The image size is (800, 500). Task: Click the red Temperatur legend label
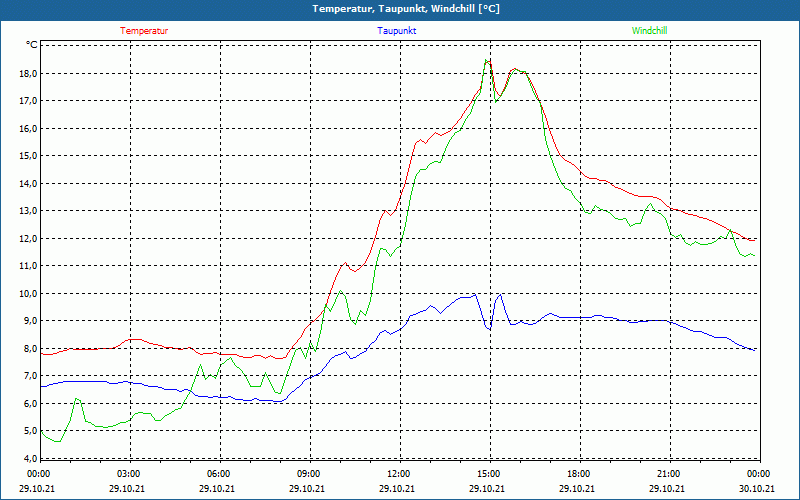tap(144, 31)
